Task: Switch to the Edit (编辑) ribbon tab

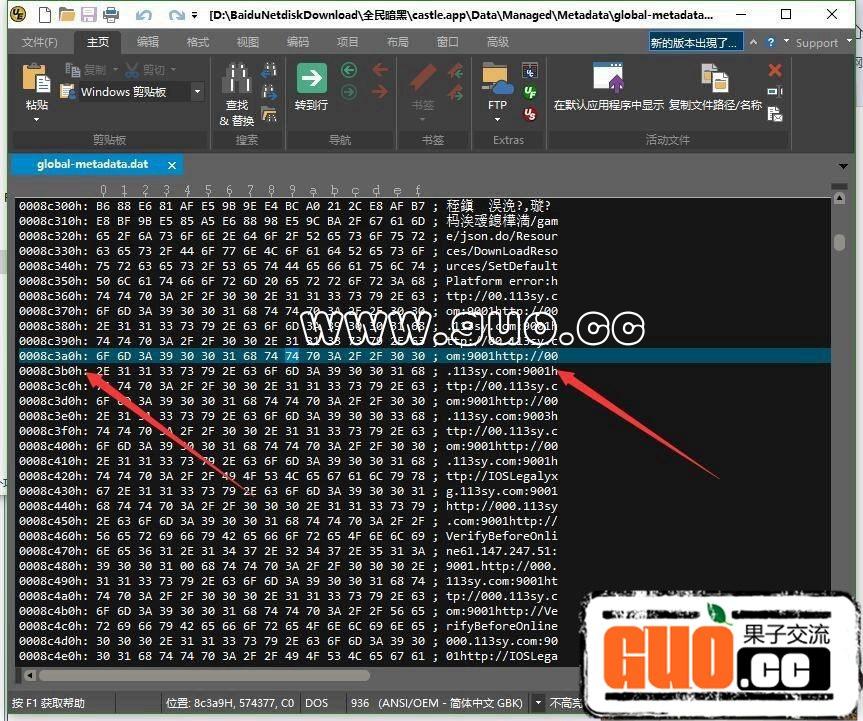Action: pyautogui.click(x=148, y=42)
